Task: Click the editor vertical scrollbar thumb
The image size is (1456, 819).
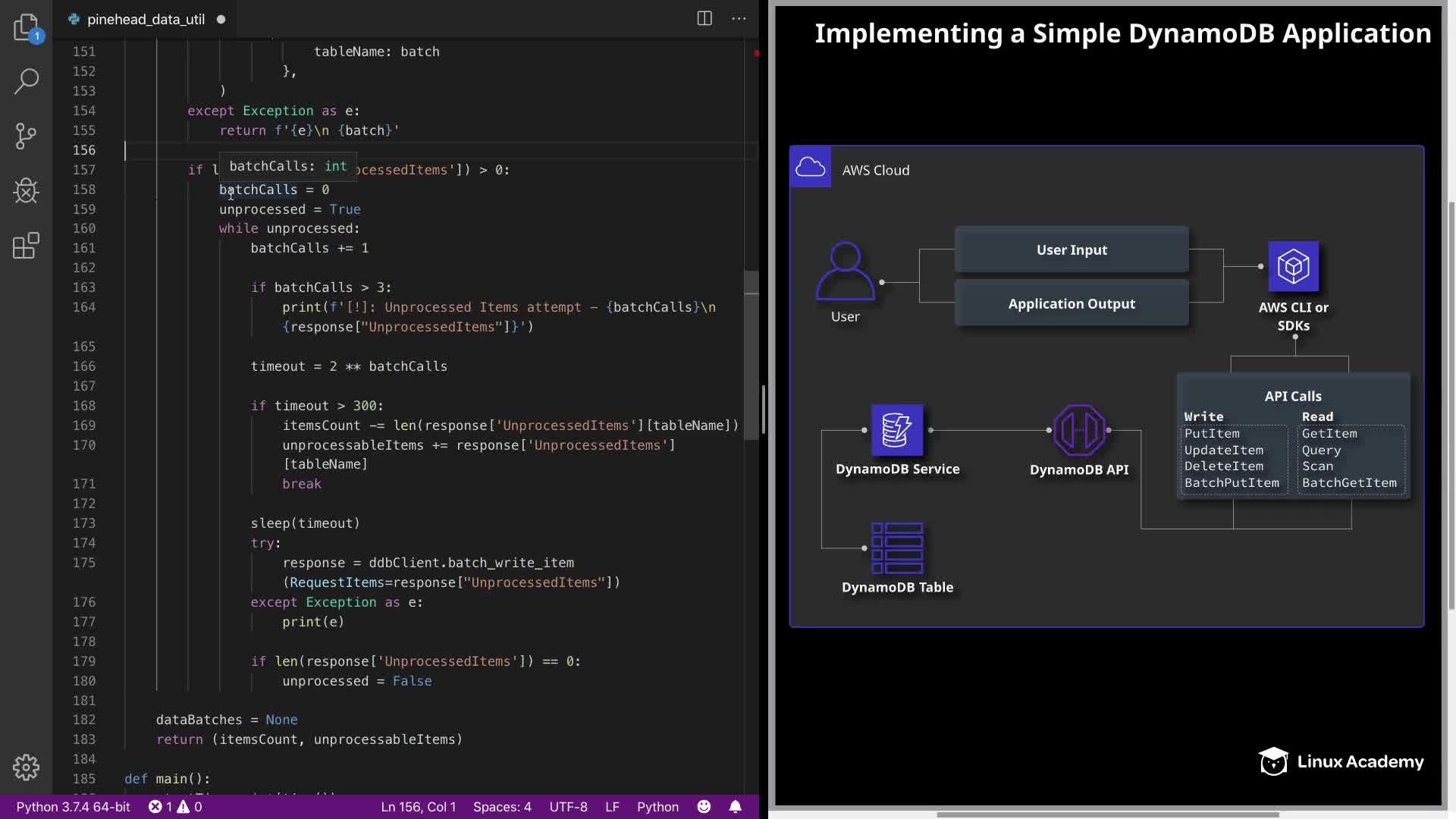Action: (752, 355)
